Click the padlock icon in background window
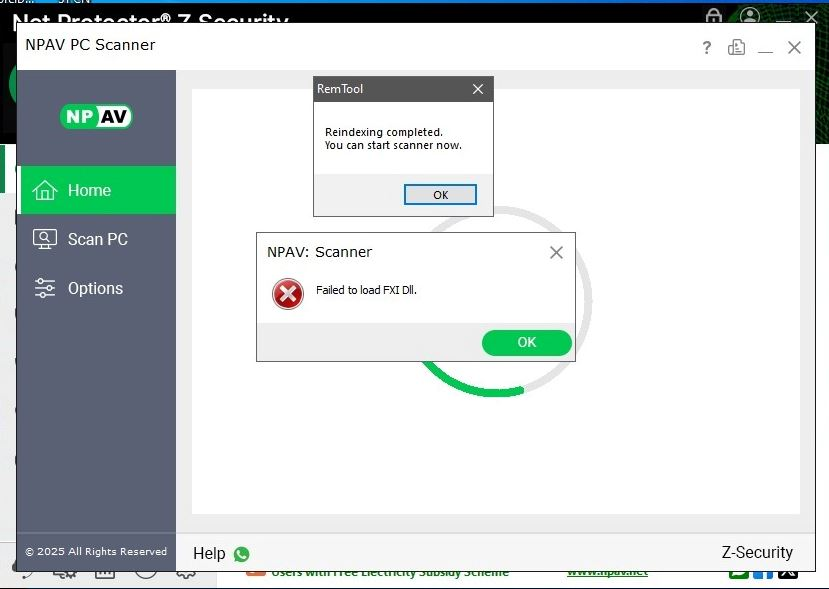Image resolution: width=829 pixels, height=589 pixels. point(713,16)
